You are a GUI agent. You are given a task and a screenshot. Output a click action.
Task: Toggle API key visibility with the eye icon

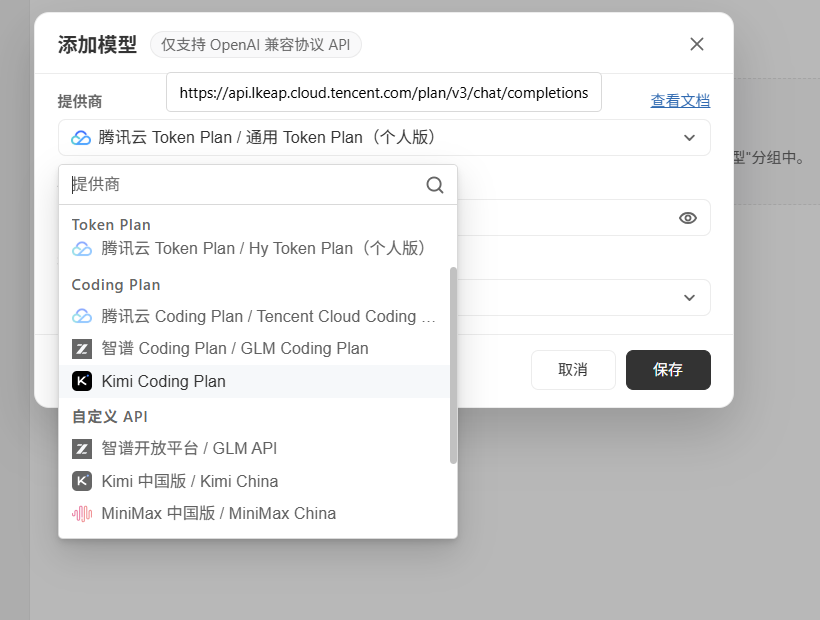pyautogui.click(x=688, y=218)
